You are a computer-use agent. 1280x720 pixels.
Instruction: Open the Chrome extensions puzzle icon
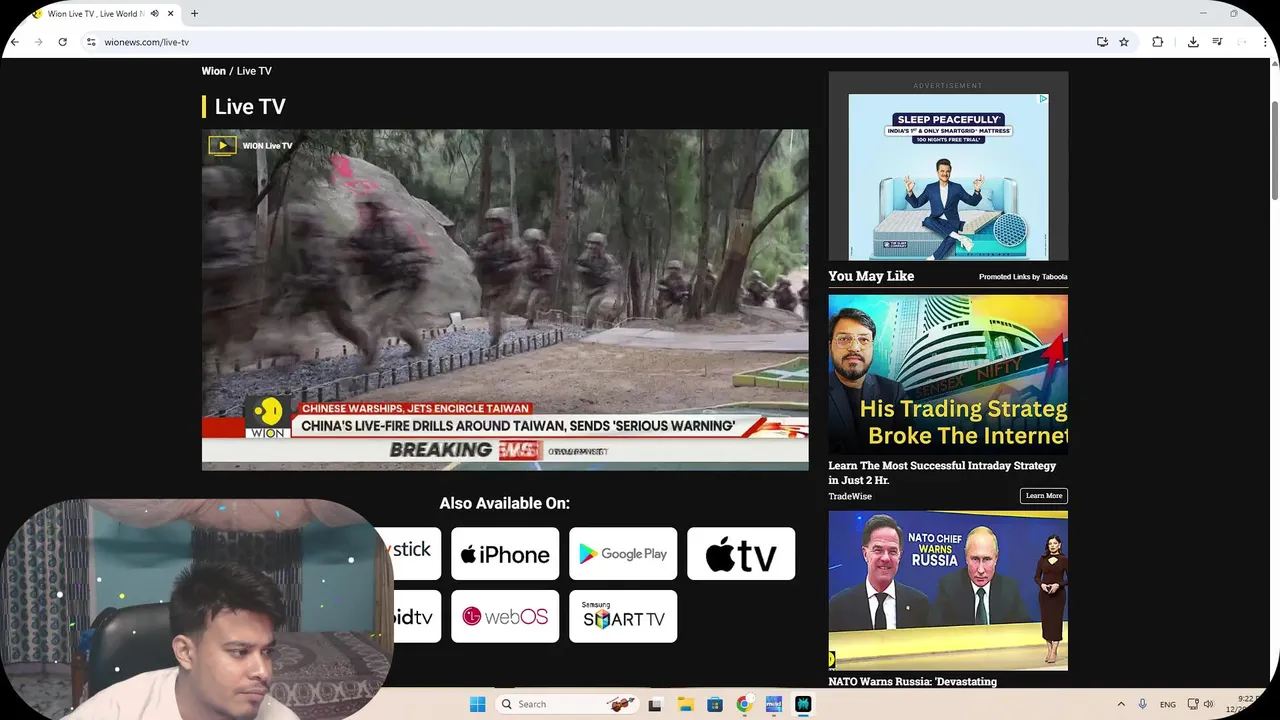pyautogui.click(x=1157, y=42)
